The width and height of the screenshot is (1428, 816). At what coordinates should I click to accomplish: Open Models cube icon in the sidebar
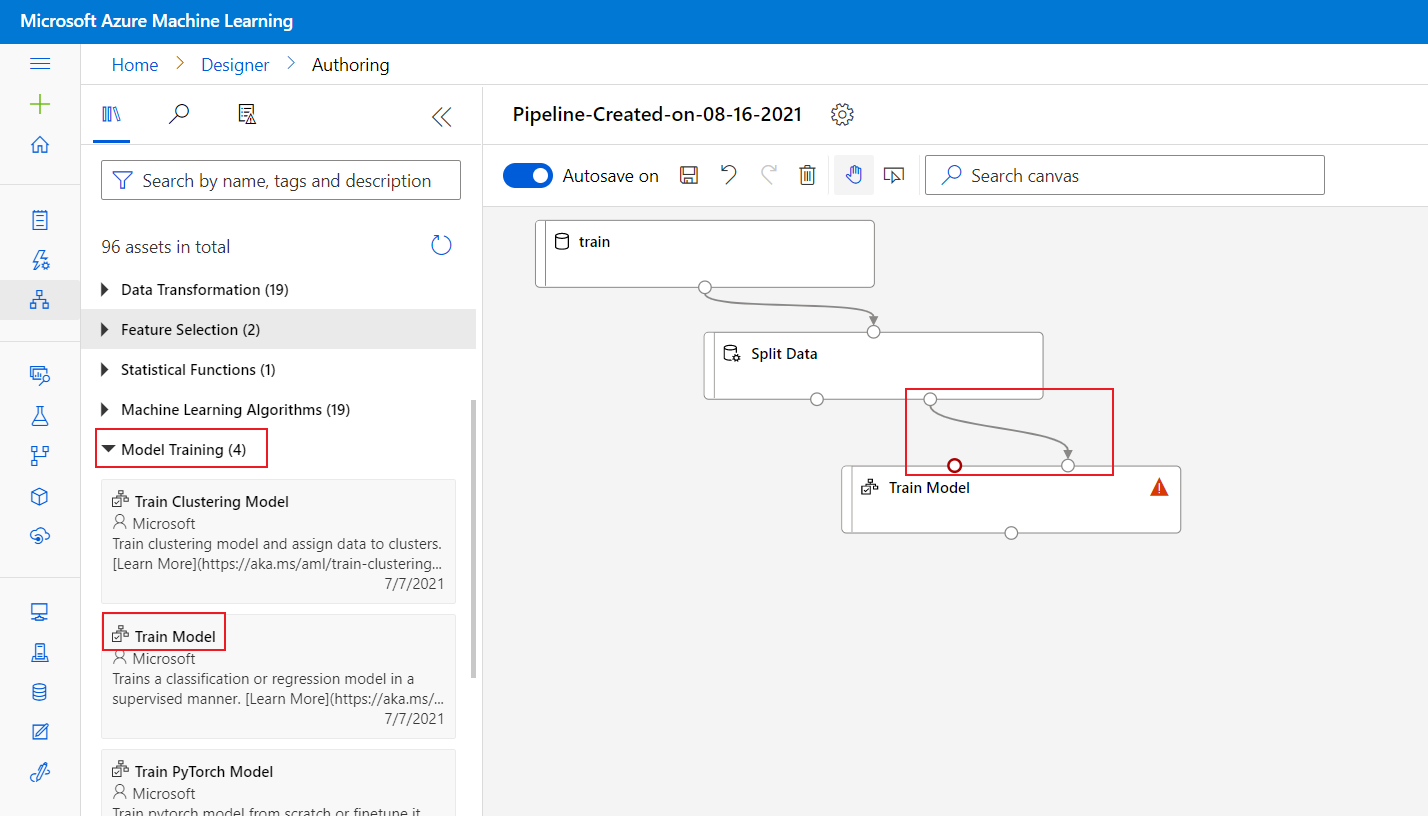40,496
